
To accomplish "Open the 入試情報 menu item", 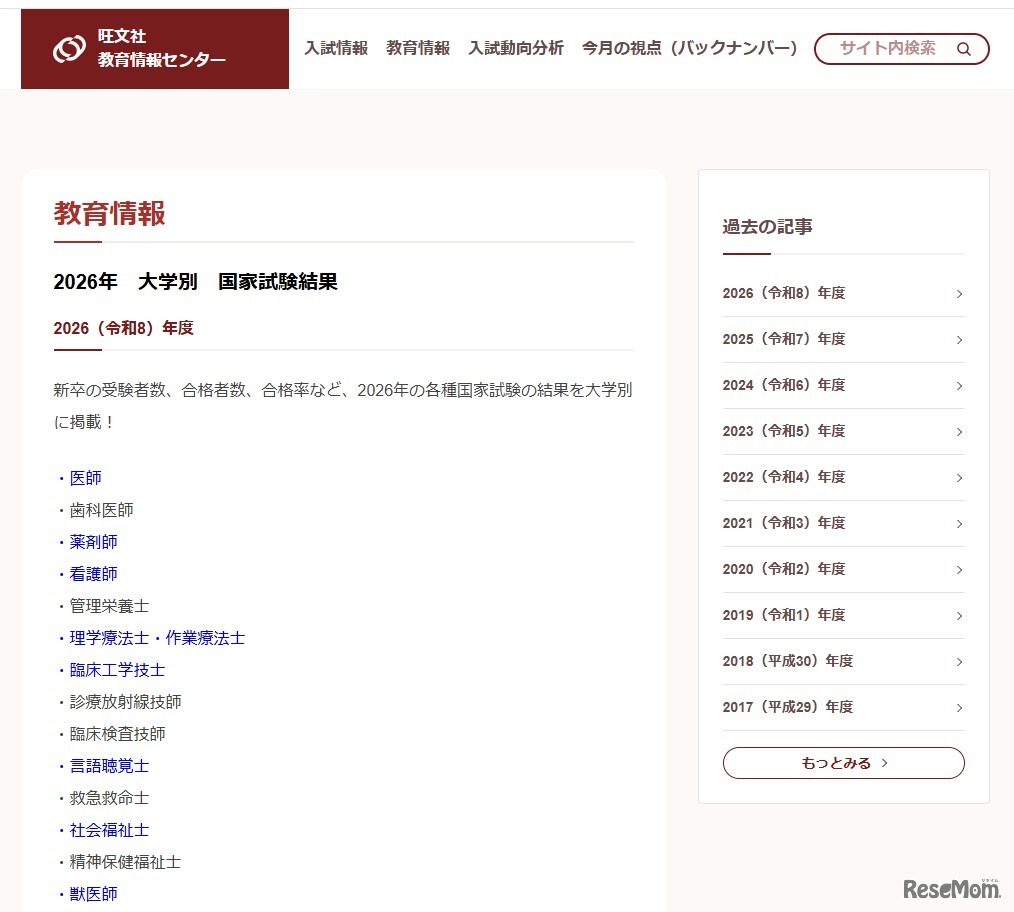I will [336, 47].
